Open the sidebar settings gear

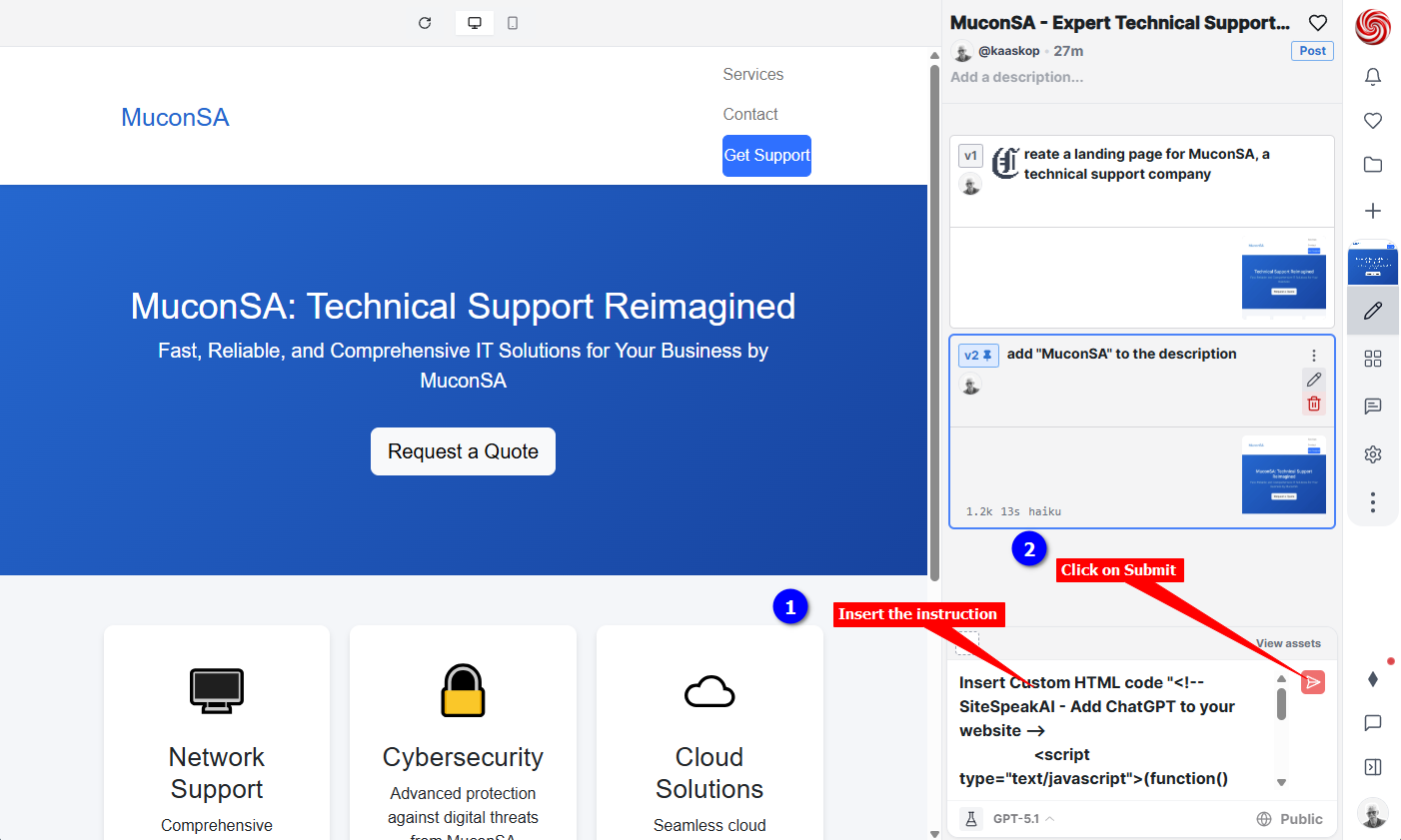click(x=1373, y=454)
